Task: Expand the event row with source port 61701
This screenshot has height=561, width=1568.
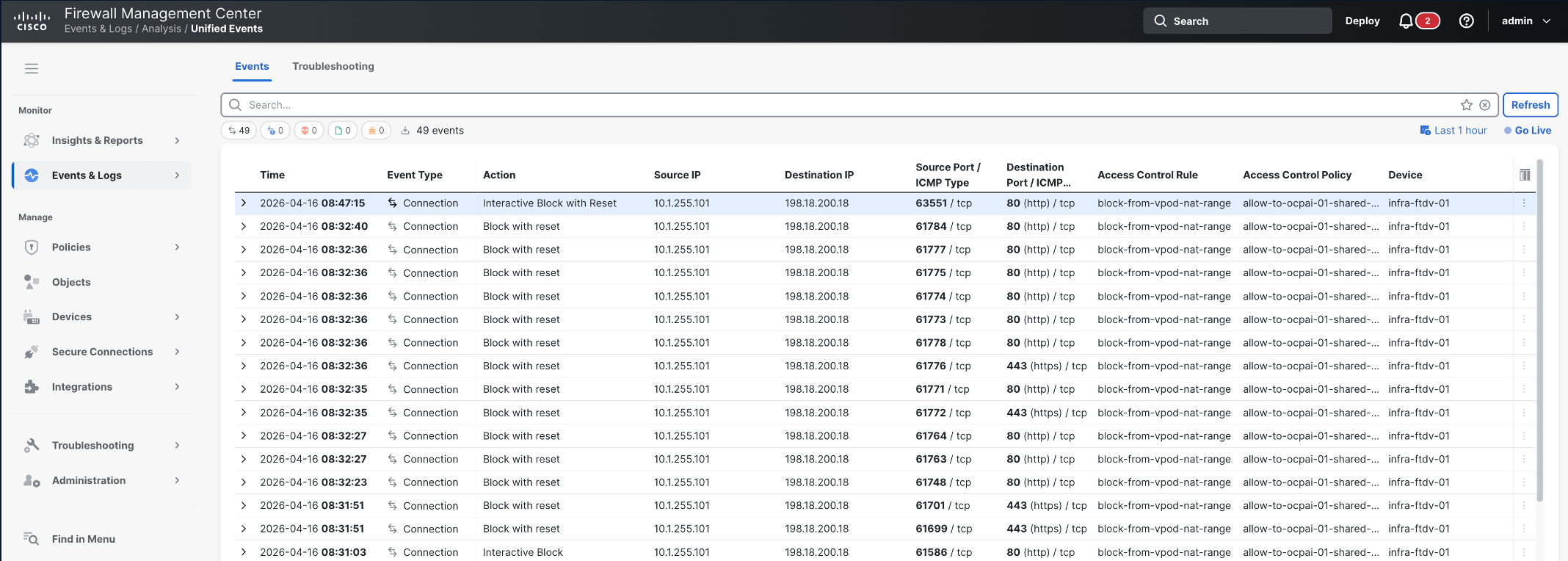Action: 244,505
